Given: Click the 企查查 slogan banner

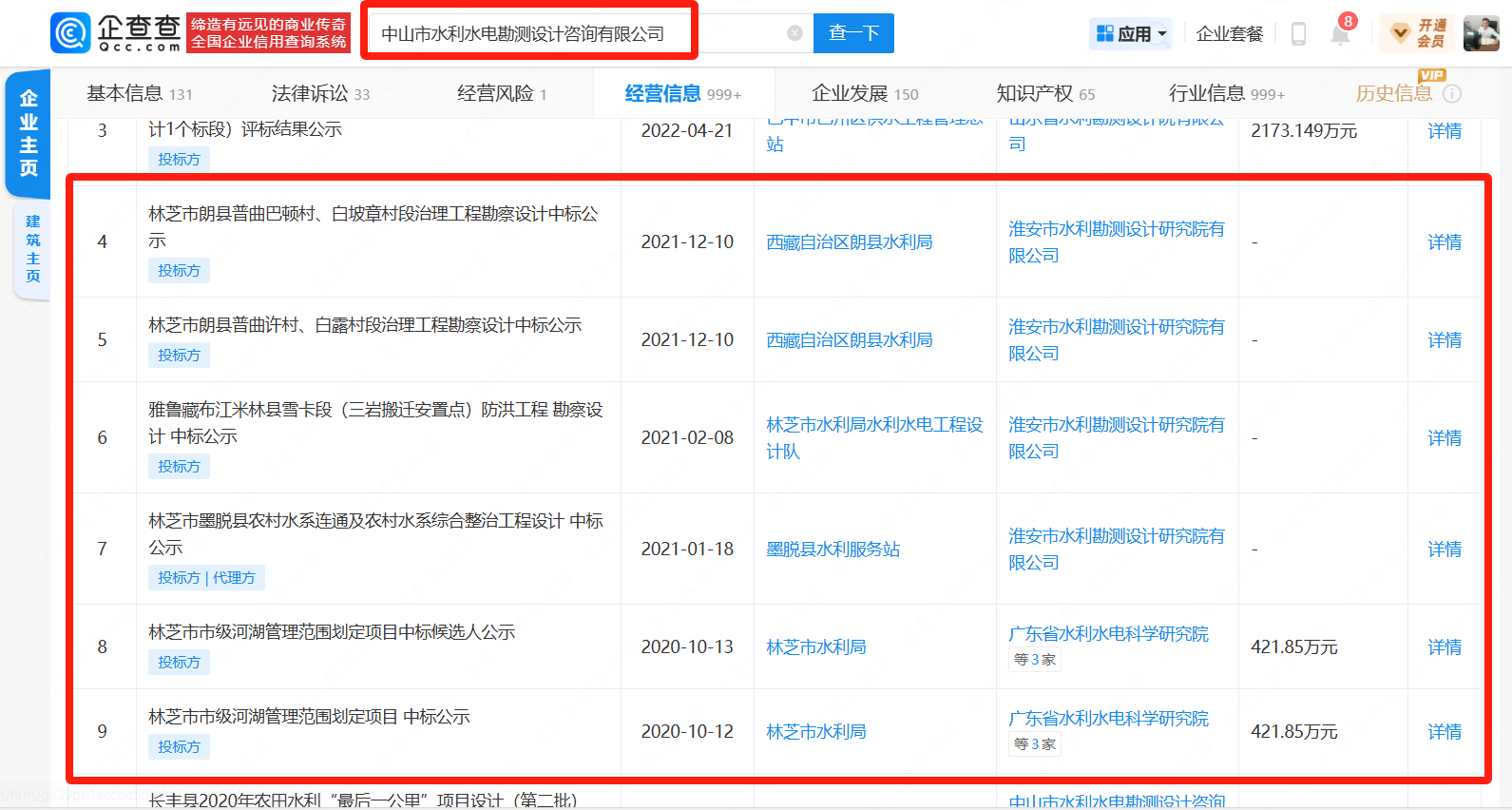Looking at the screenshot, I should point(269,33).
